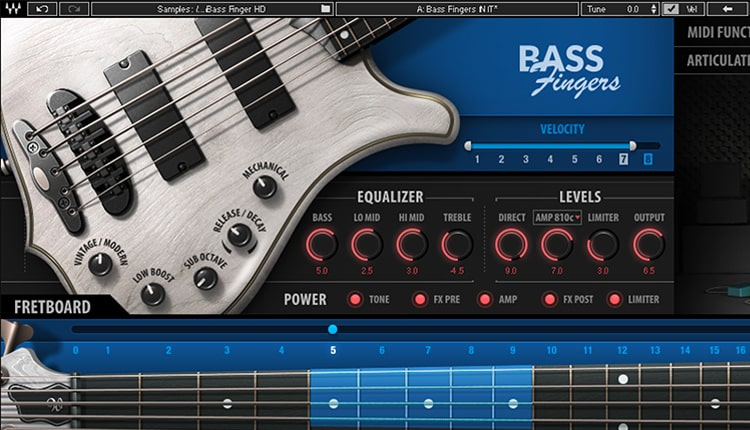Image resolution: width=750 pixels, height=430 pixels.
Task: Switch to the Articulation tab
Action: 717,61
